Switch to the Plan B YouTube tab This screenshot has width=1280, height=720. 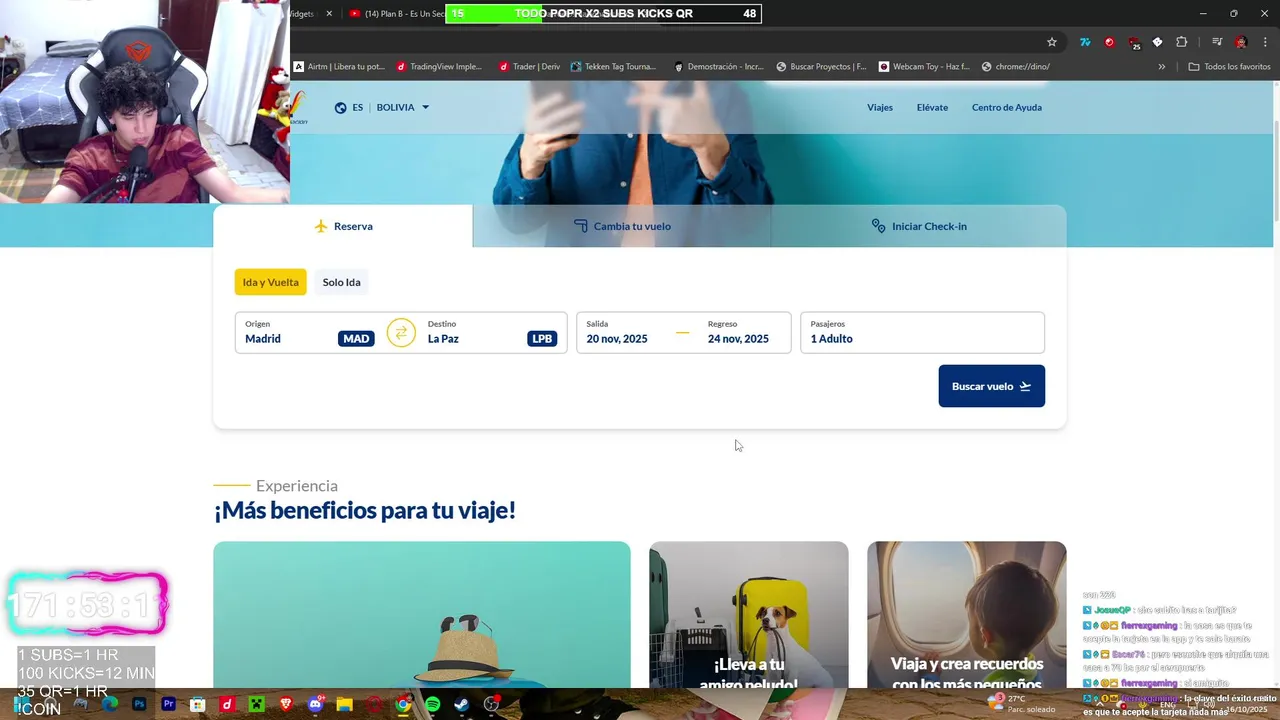(x=395, y=14)
